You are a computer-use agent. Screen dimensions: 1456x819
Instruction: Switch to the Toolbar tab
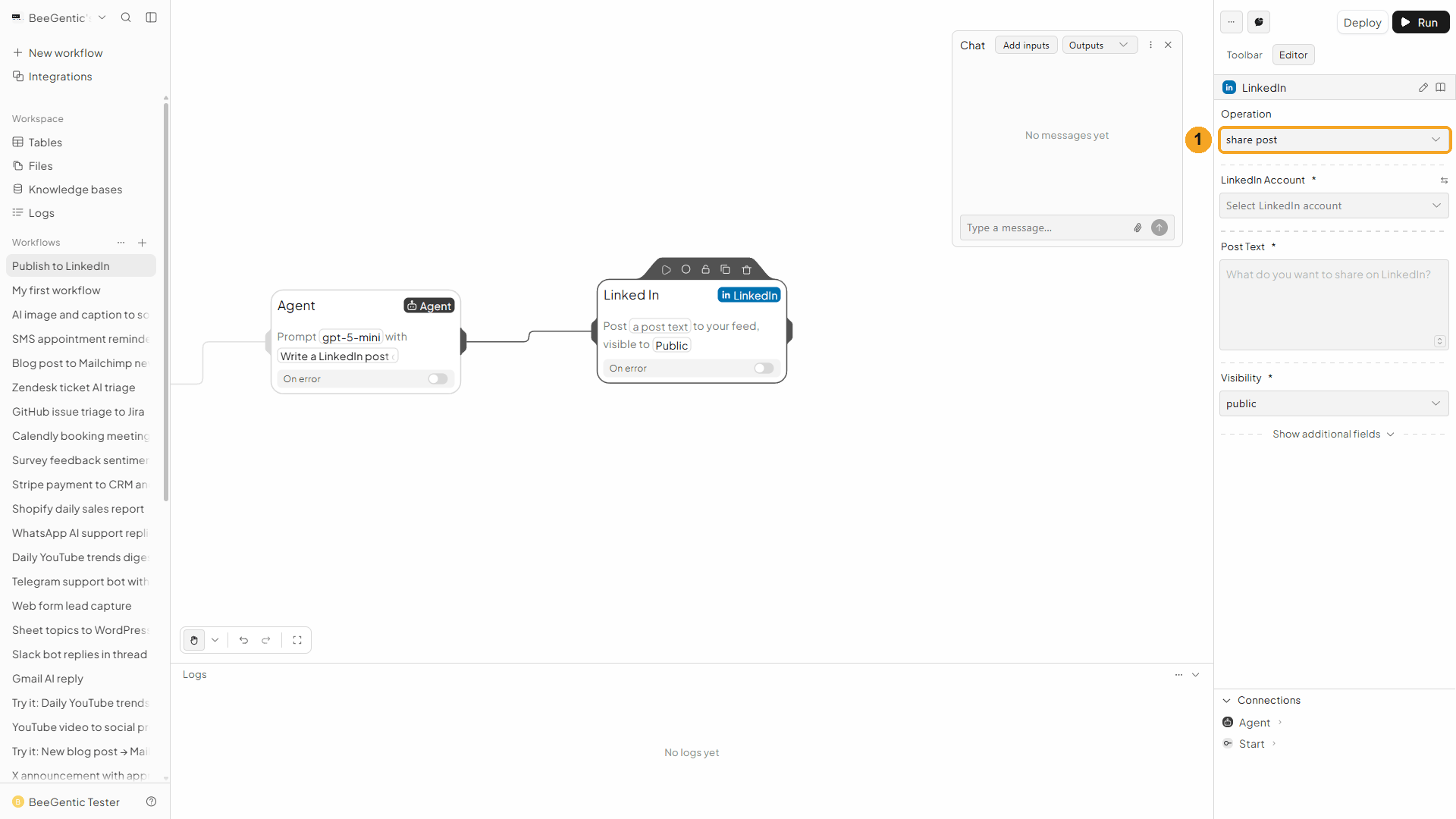tap(1244, 55)
